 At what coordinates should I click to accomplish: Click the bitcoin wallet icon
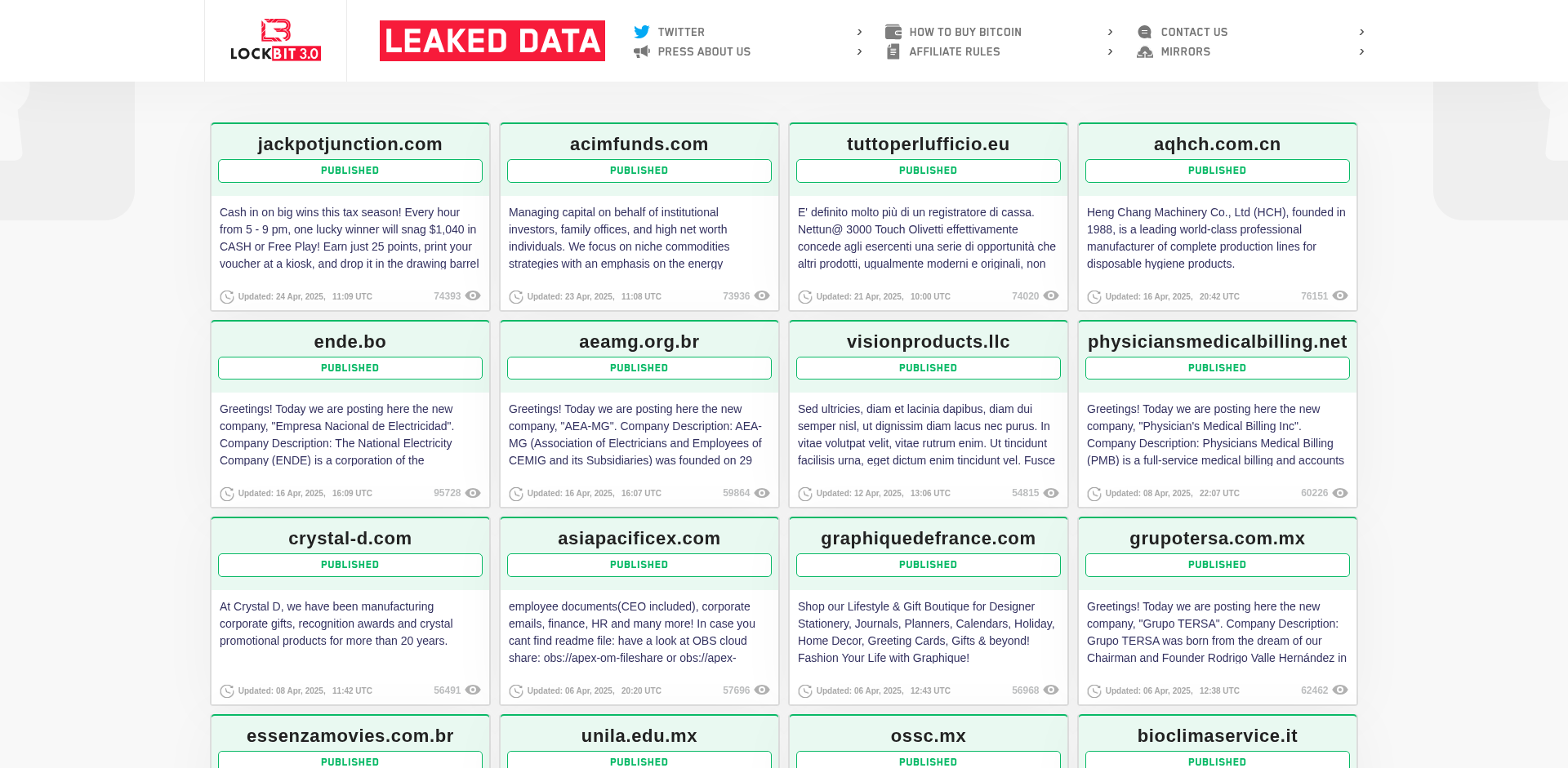coord(893,32)
